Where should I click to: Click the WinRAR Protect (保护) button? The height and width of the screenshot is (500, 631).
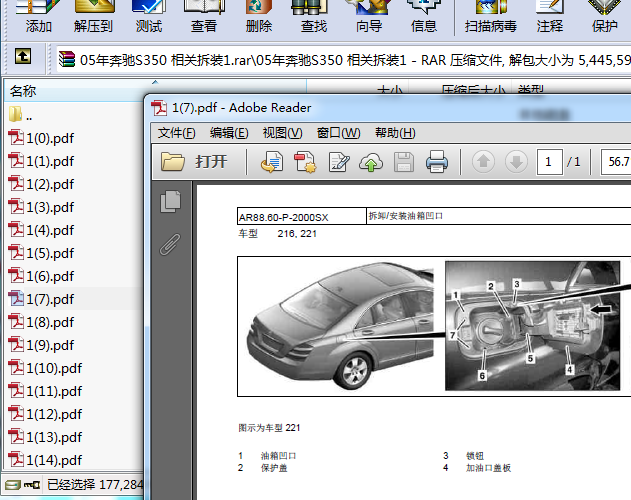(x=604, y=17)
